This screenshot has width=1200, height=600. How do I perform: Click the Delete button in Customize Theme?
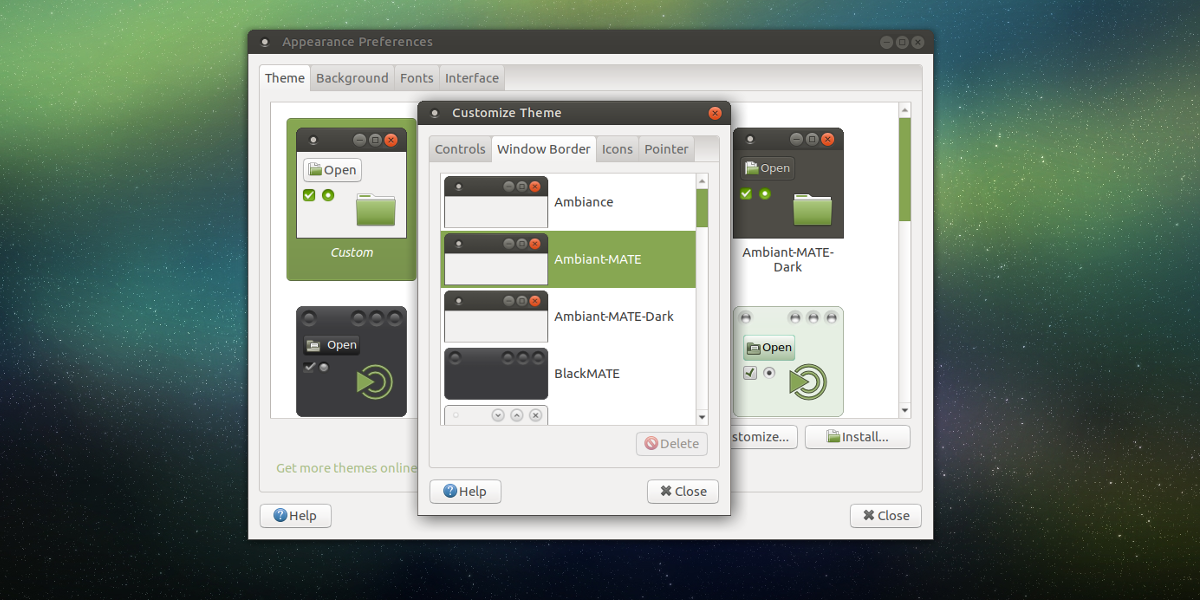pyautogui.click(x=672, y=444)
